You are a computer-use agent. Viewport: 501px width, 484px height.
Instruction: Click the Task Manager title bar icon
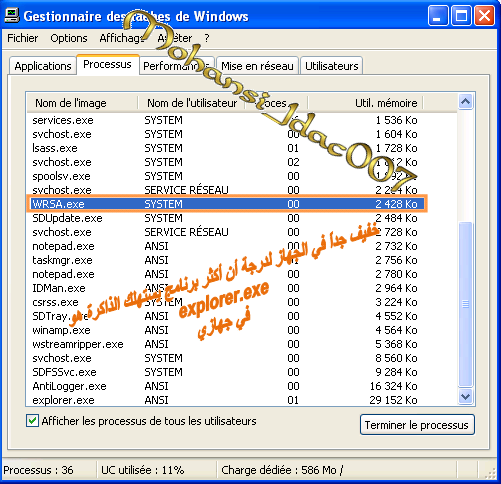point(12,15)
